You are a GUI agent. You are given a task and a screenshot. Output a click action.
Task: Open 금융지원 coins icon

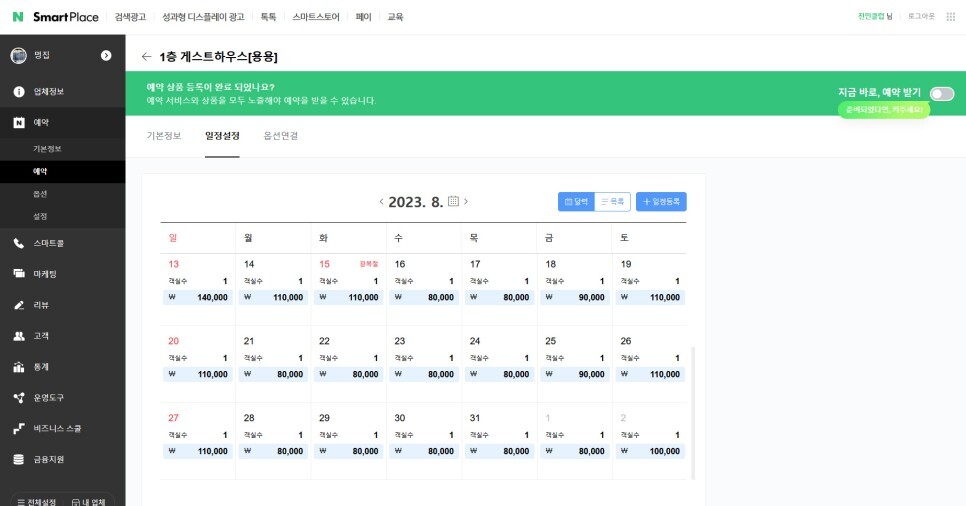tap(19, 459)
